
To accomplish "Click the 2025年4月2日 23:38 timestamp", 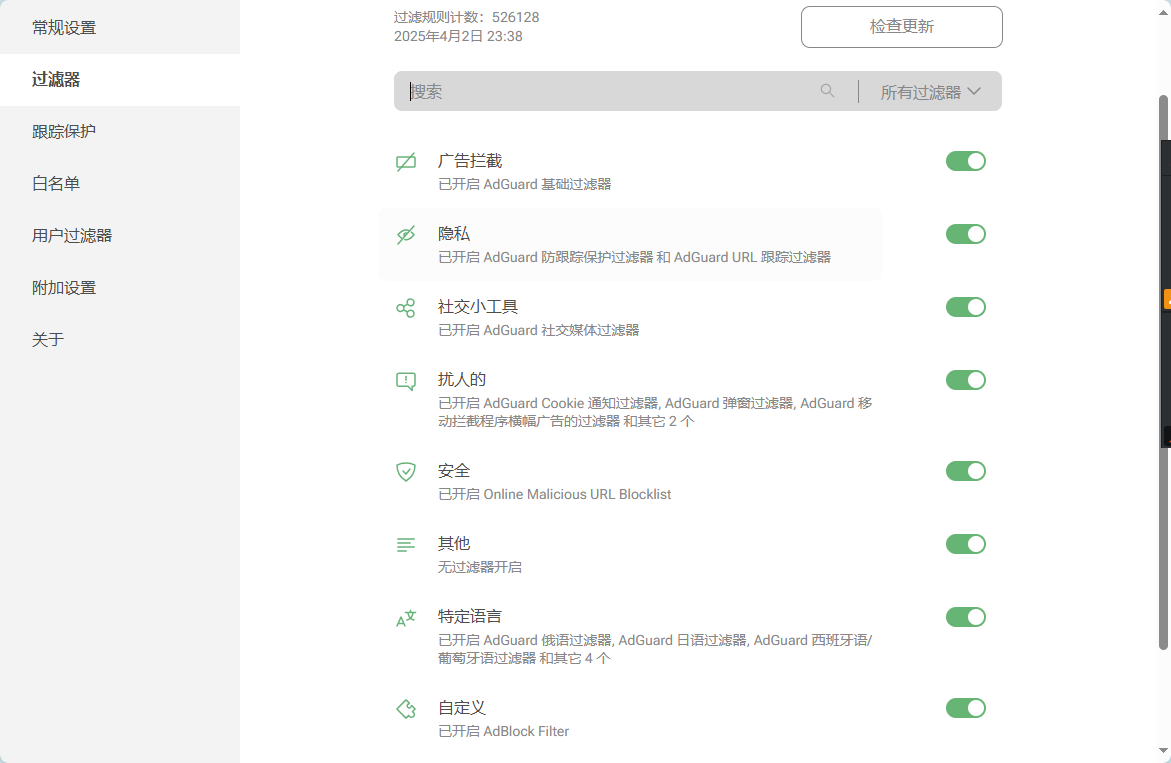I will (x=459, y=36).
